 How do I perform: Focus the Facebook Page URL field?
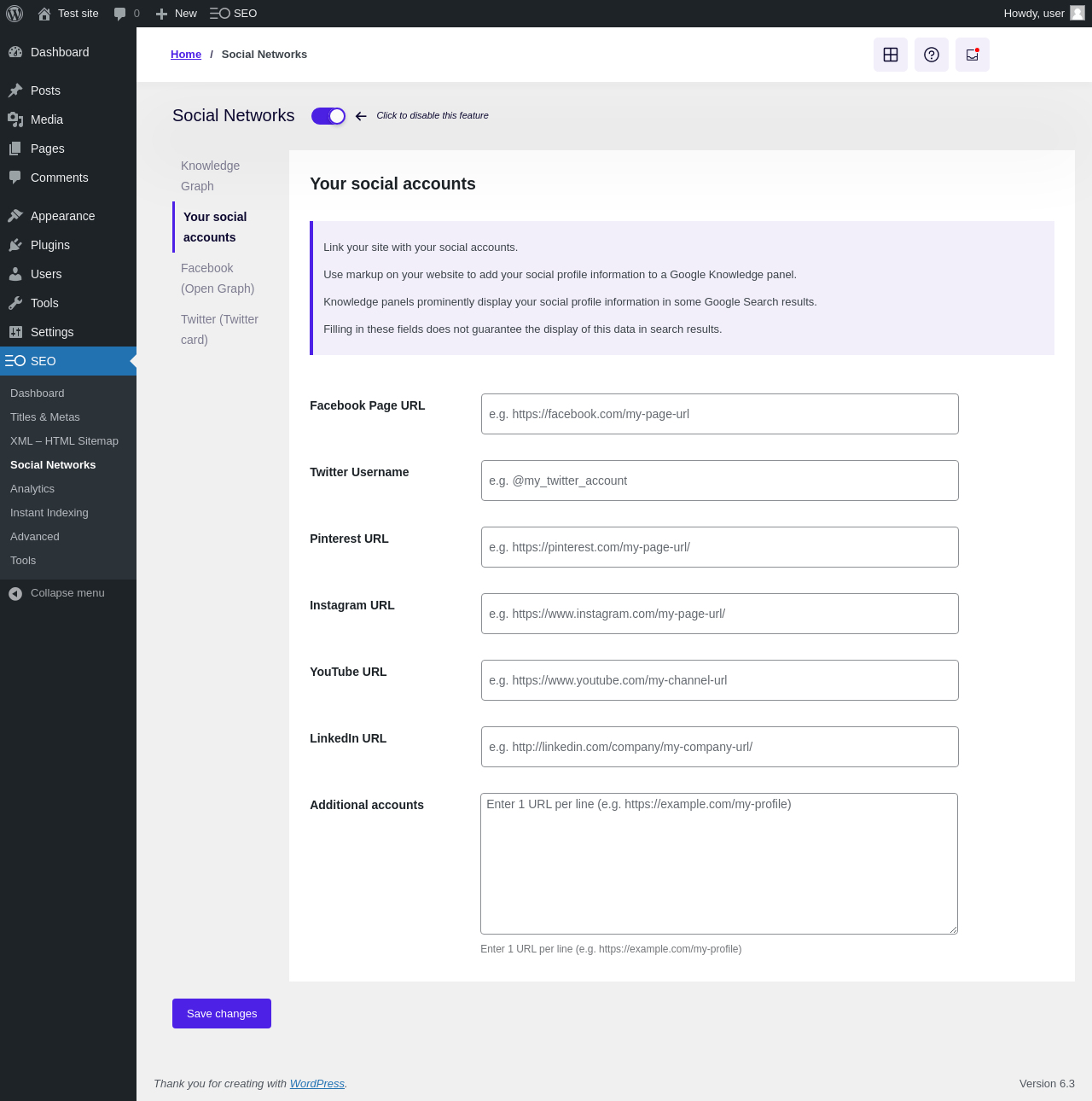point(720,414)
